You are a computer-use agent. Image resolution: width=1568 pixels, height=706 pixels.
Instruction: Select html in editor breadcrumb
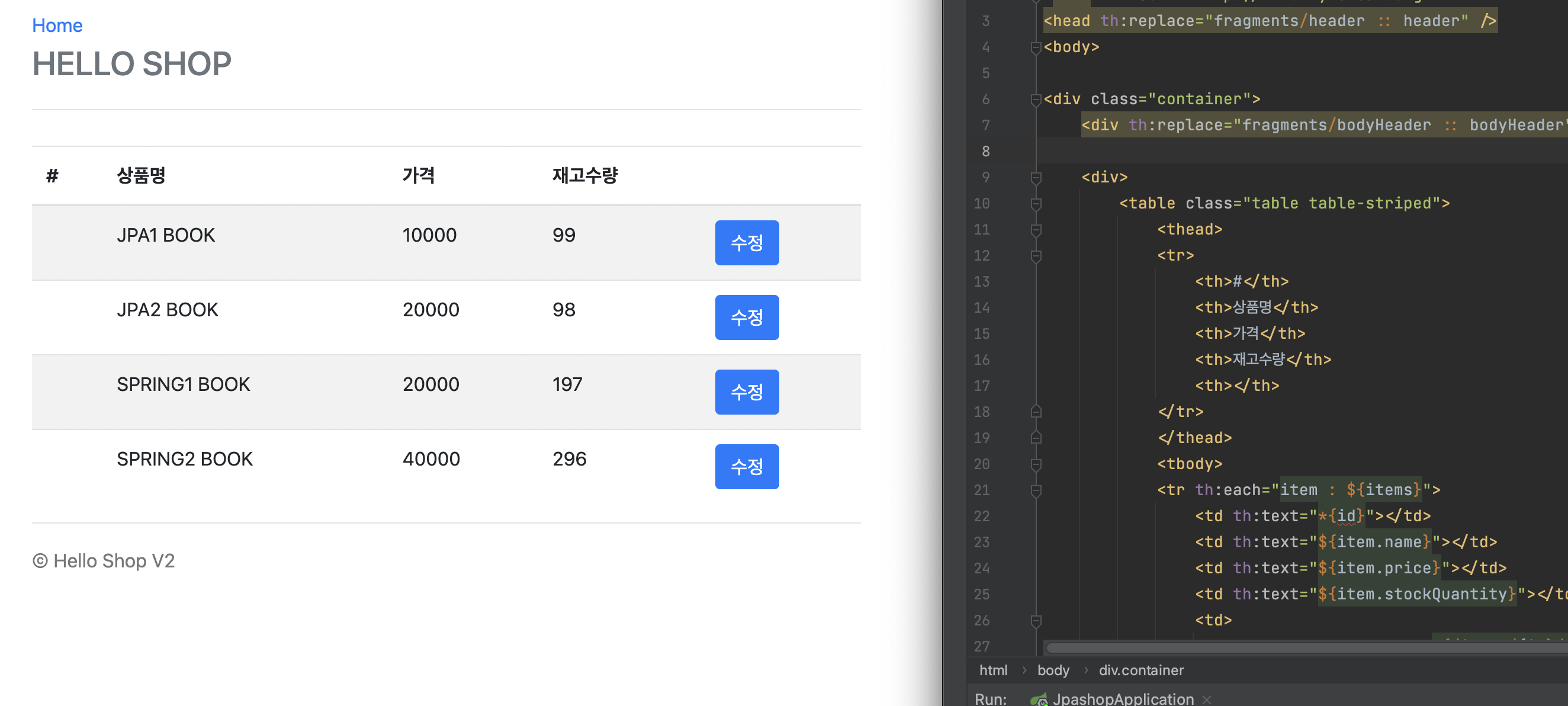pyautogui.click(x=993, y=670)
